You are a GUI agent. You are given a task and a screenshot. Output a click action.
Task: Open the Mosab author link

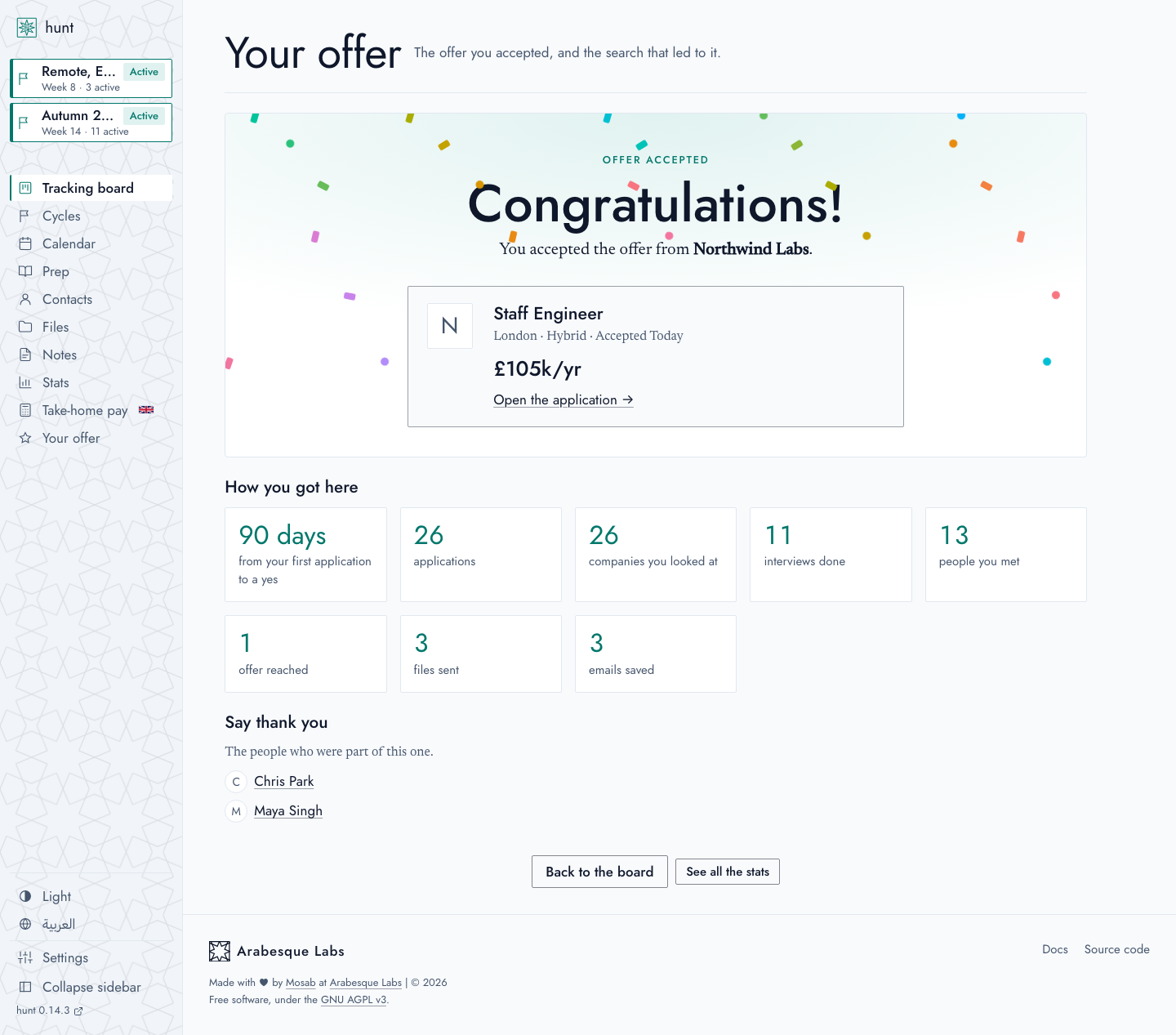(301, 983)
